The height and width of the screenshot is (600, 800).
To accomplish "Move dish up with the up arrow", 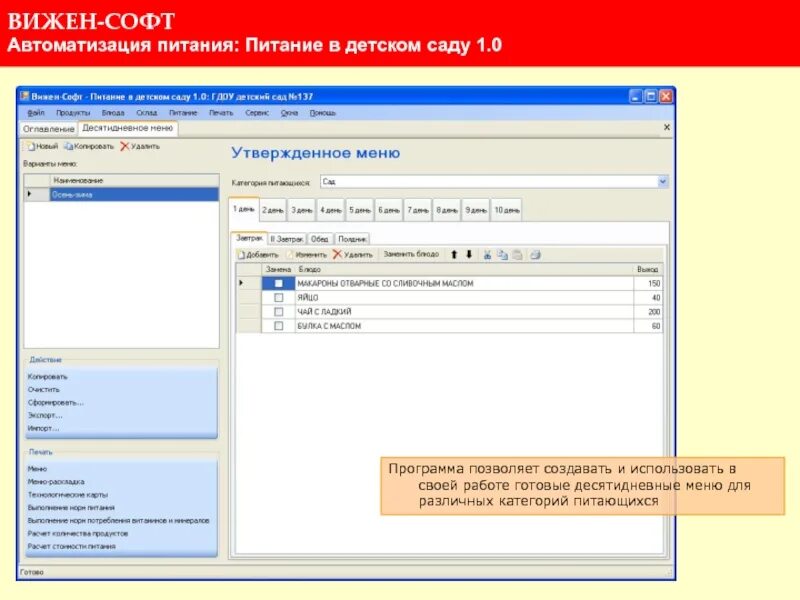I will coord(454,254).
